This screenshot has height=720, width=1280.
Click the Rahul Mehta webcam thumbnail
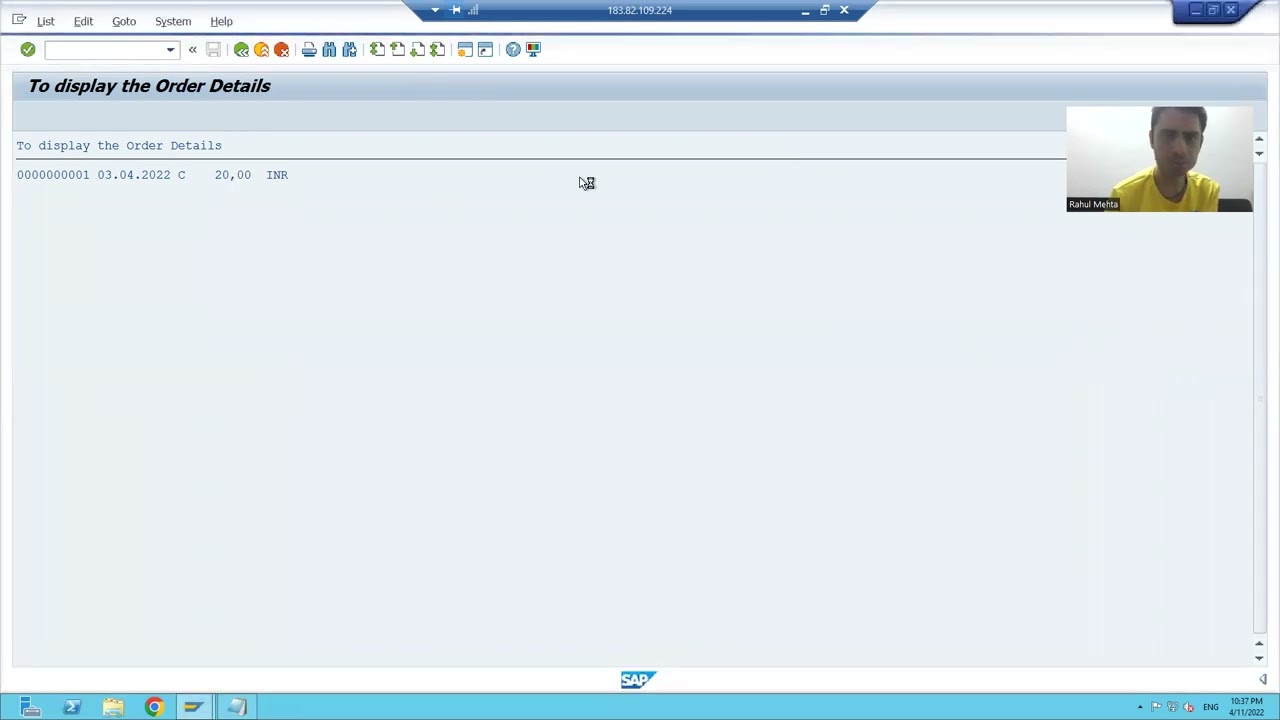tap(1159, 159)
